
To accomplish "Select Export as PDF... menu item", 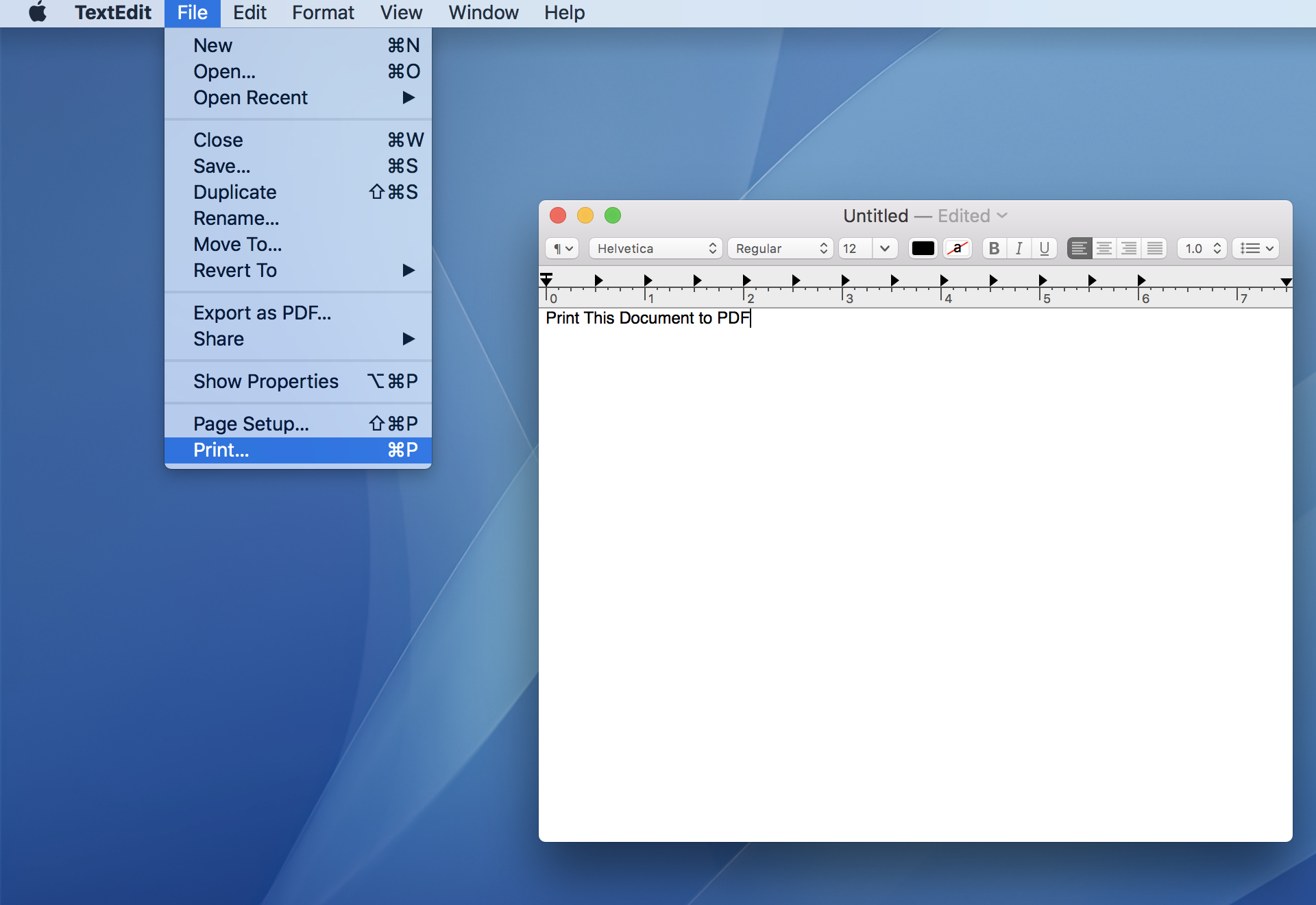I will point(262,313).
